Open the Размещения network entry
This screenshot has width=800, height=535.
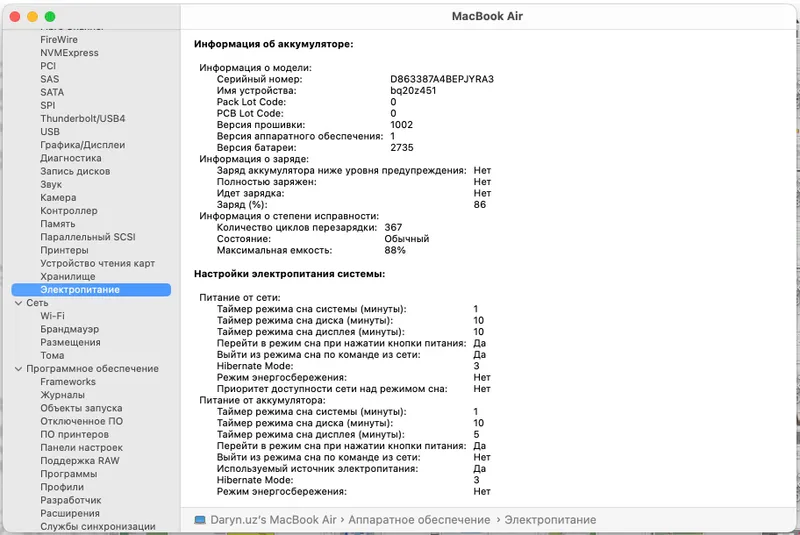click(x=70, y=343)
